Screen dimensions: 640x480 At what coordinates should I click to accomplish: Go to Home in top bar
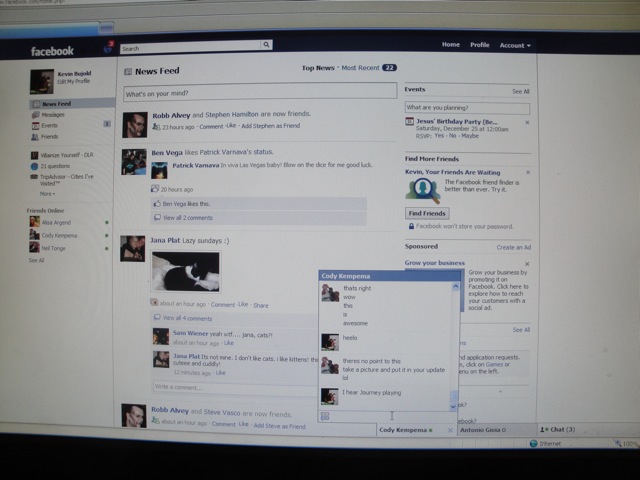(x=451, y=44)
